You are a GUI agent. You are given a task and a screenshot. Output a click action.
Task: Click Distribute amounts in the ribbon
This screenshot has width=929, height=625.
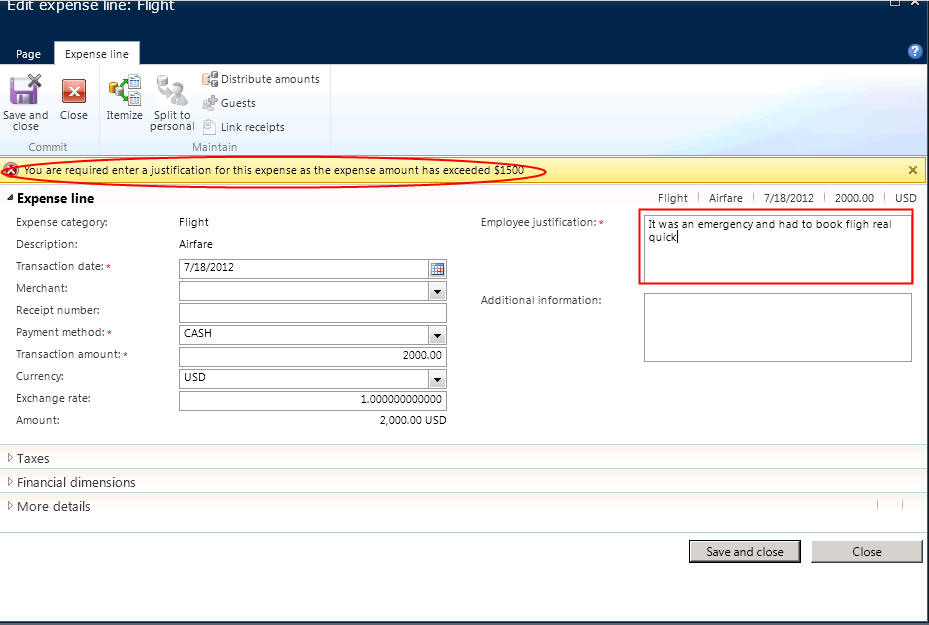click(261, 79)
